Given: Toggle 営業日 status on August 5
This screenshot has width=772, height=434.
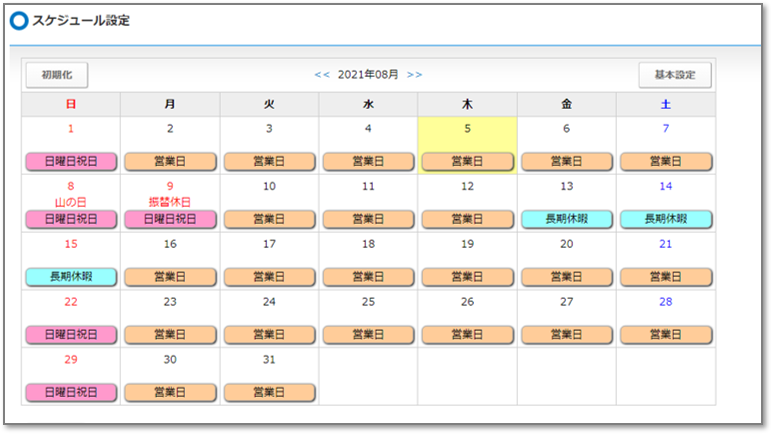Looking at the screenshot, I should pyautogui.click(x=467, y=161).
